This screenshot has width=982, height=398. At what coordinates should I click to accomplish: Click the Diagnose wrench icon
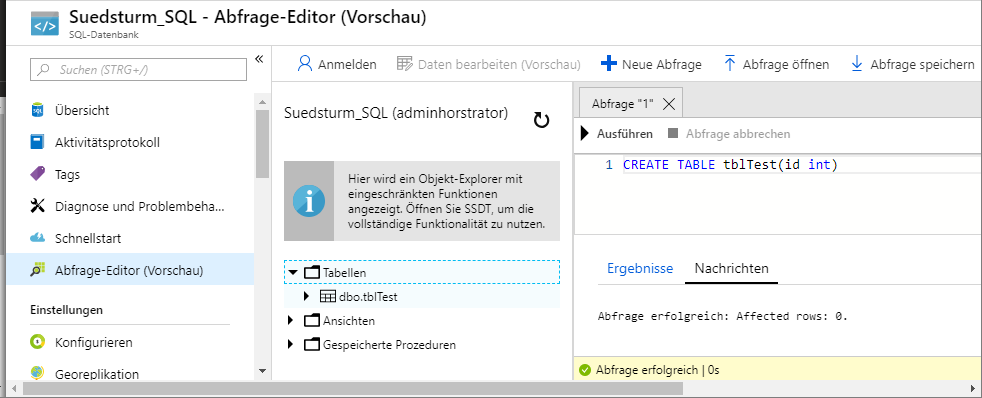[x=38, y=206]
